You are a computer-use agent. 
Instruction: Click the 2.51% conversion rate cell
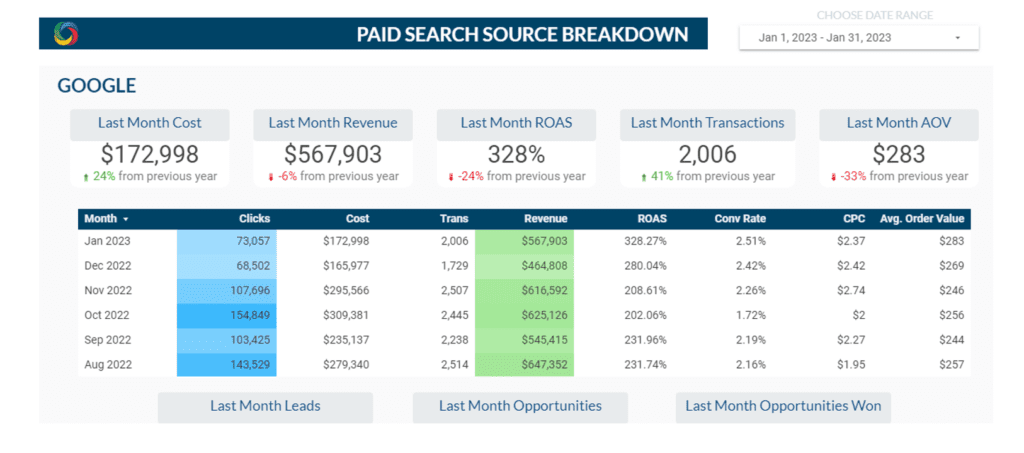click(x=751, y=241)
